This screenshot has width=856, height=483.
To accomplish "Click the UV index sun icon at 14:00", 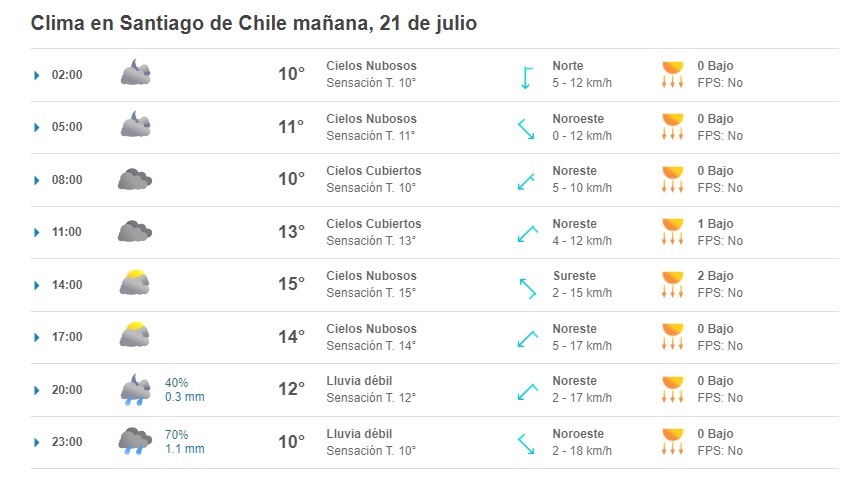I will pyautogui.click(x=672, y=284).
